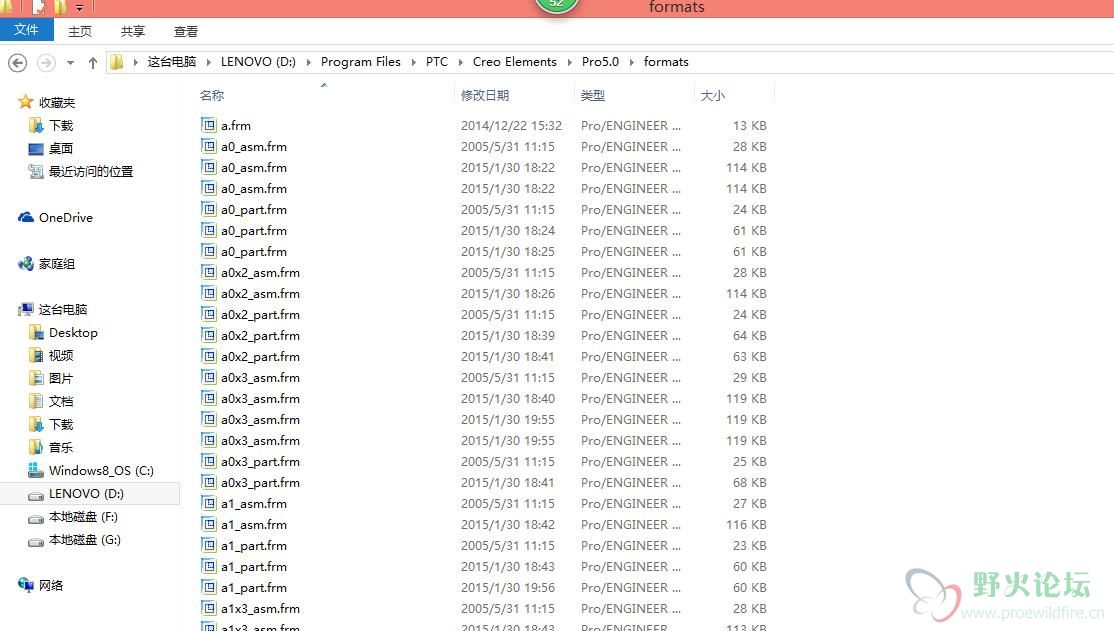Jump to Pro5.0 in the address breadcrumb
The height and width of the screenshot is (631, 1114).
point(600,62)
